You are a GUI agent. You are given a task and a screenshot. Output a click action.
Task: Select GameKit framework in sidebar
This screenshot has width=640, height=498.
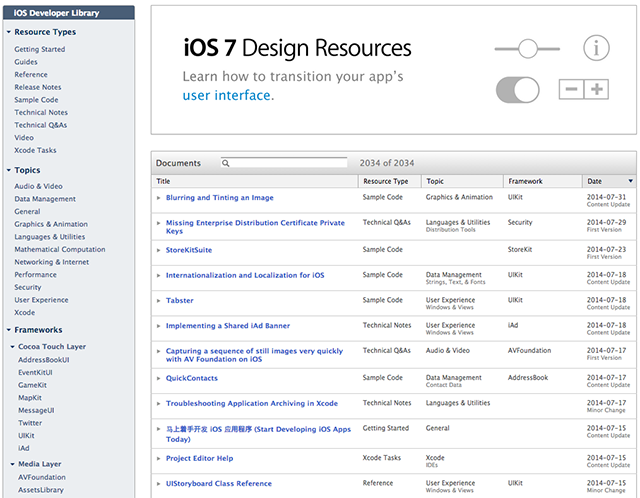[32, 385]
